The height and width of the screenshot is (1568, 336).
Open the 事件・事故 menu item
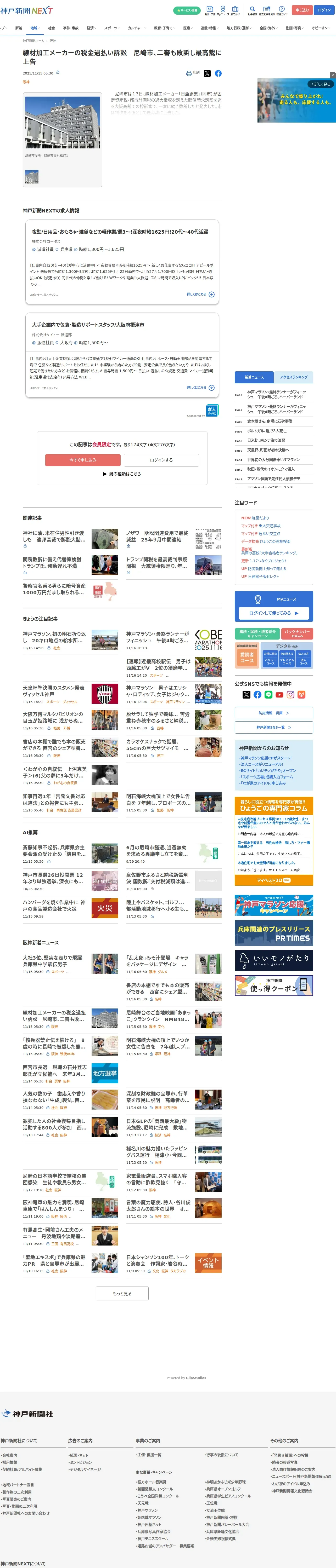click(x=71, y=28)
